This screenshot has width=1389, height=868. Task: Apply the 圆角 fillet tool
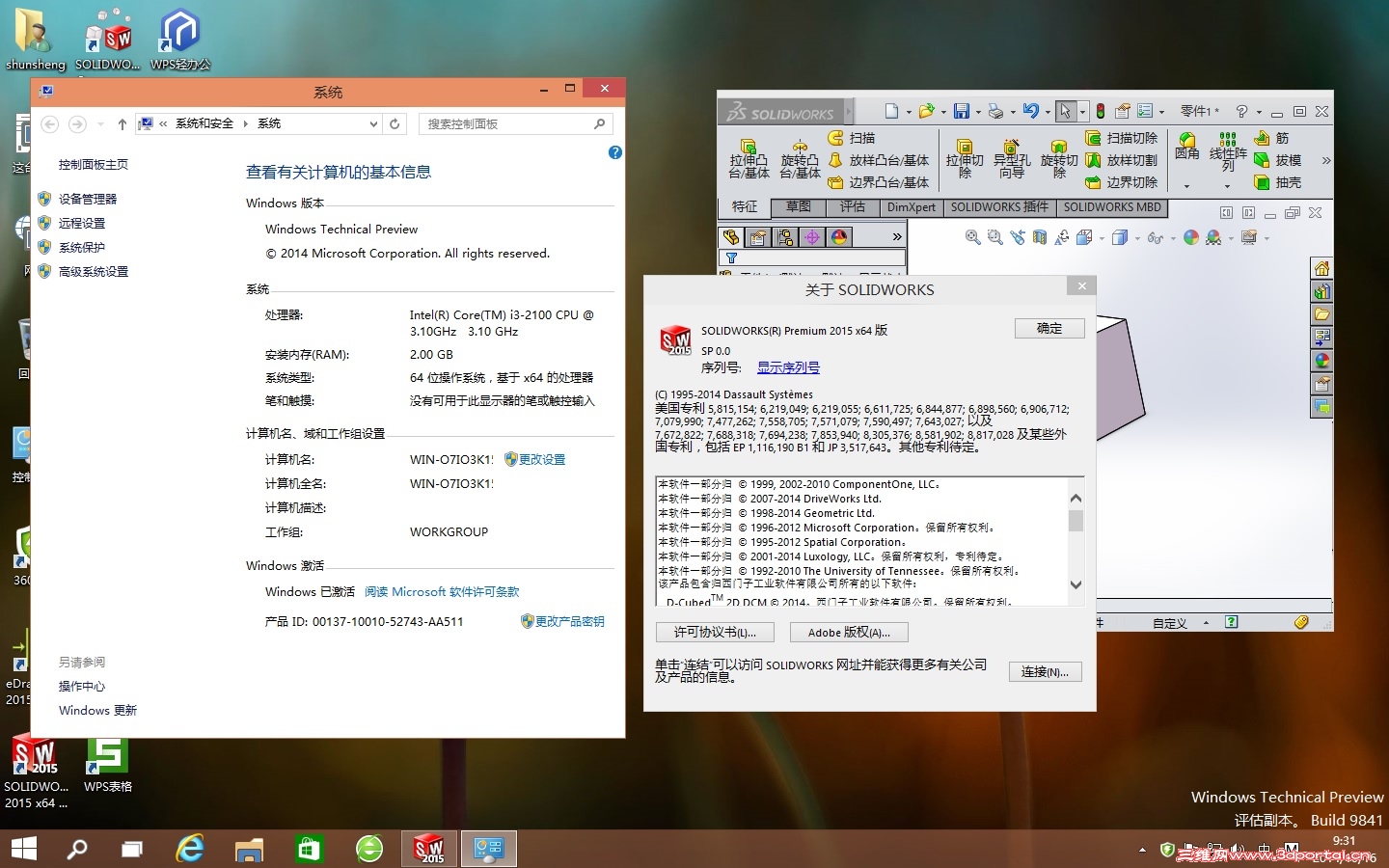(x=1187, y=147)
